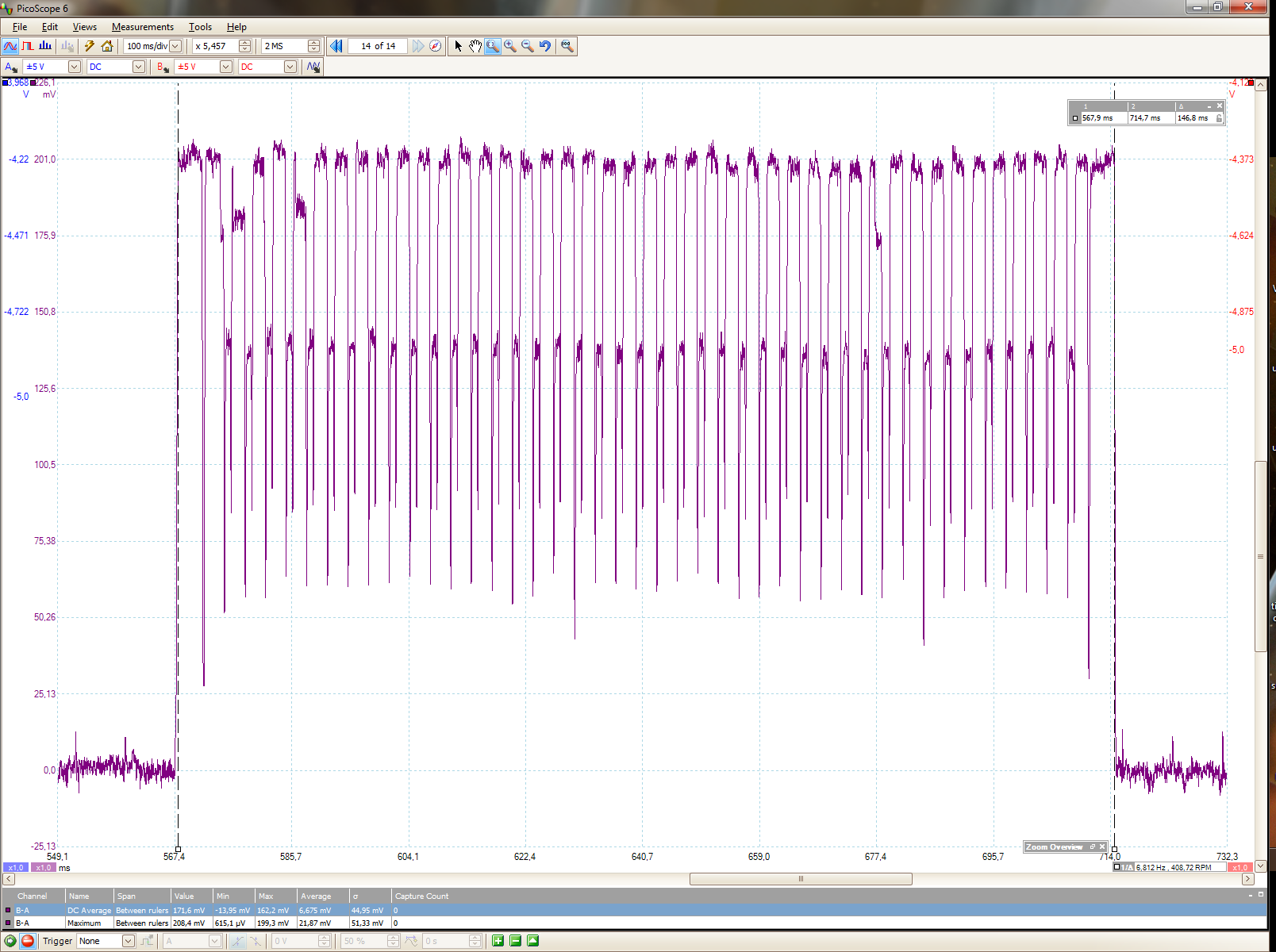
Task: Open Auto setup lightning icon
Action: tap(90, 46)
